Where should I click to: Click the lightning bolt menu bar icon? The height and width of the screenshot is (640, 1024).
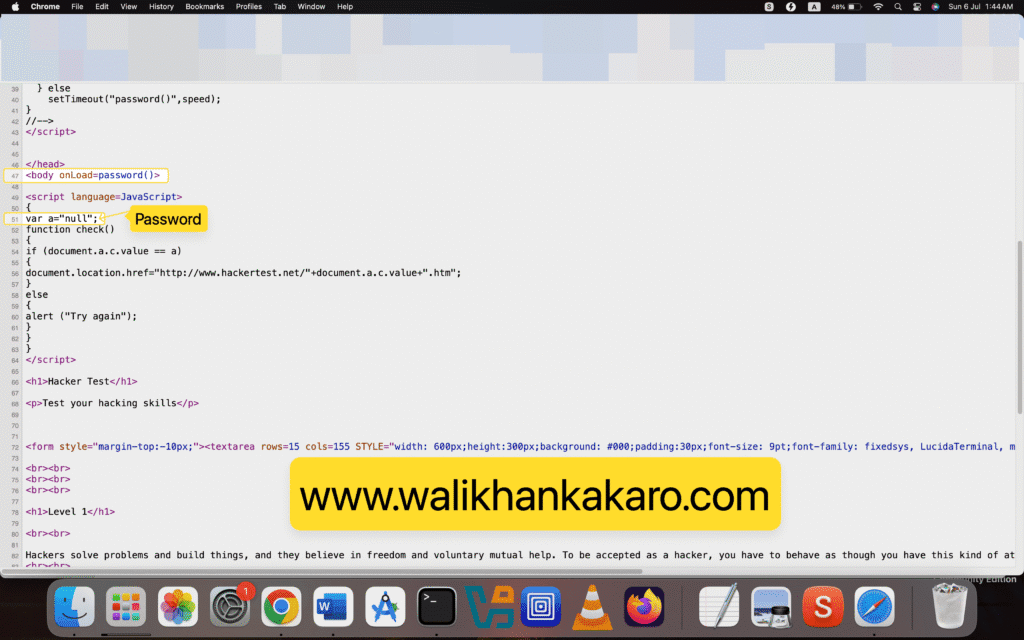point(791,7)
